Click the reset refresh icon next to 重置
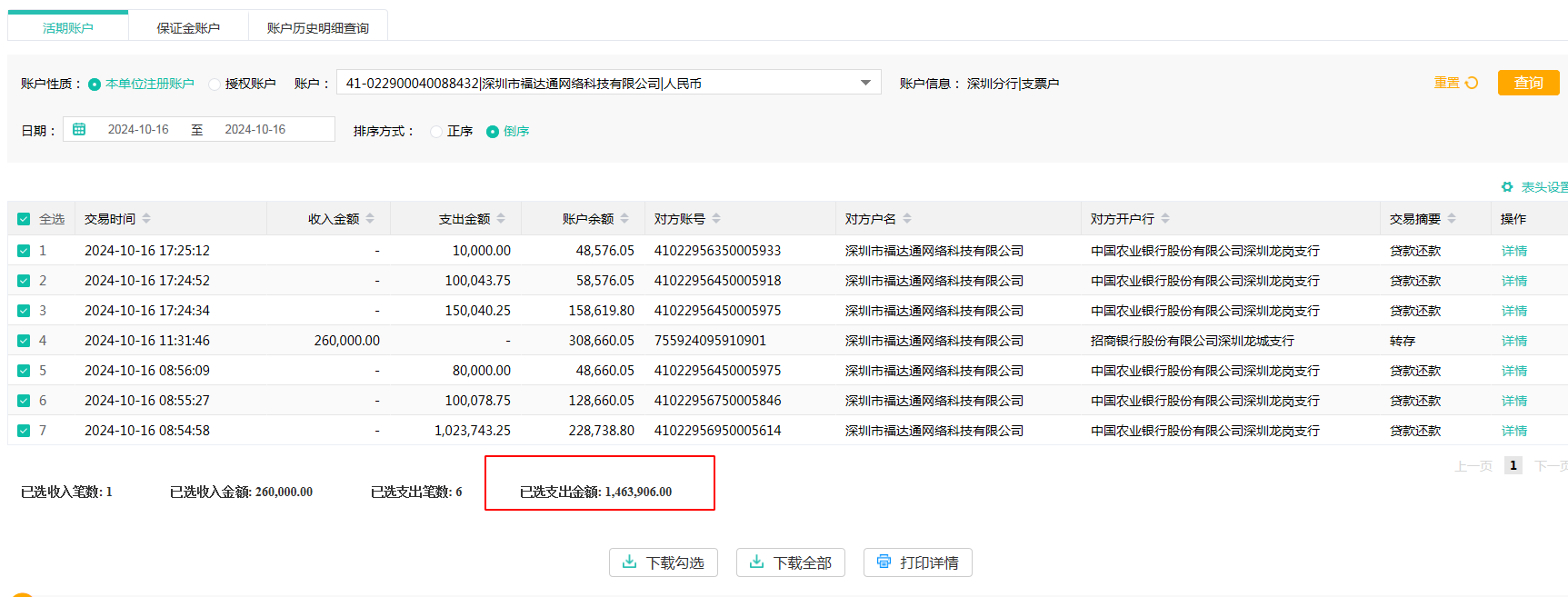The image size is (1568, 597). point(1472,83)
